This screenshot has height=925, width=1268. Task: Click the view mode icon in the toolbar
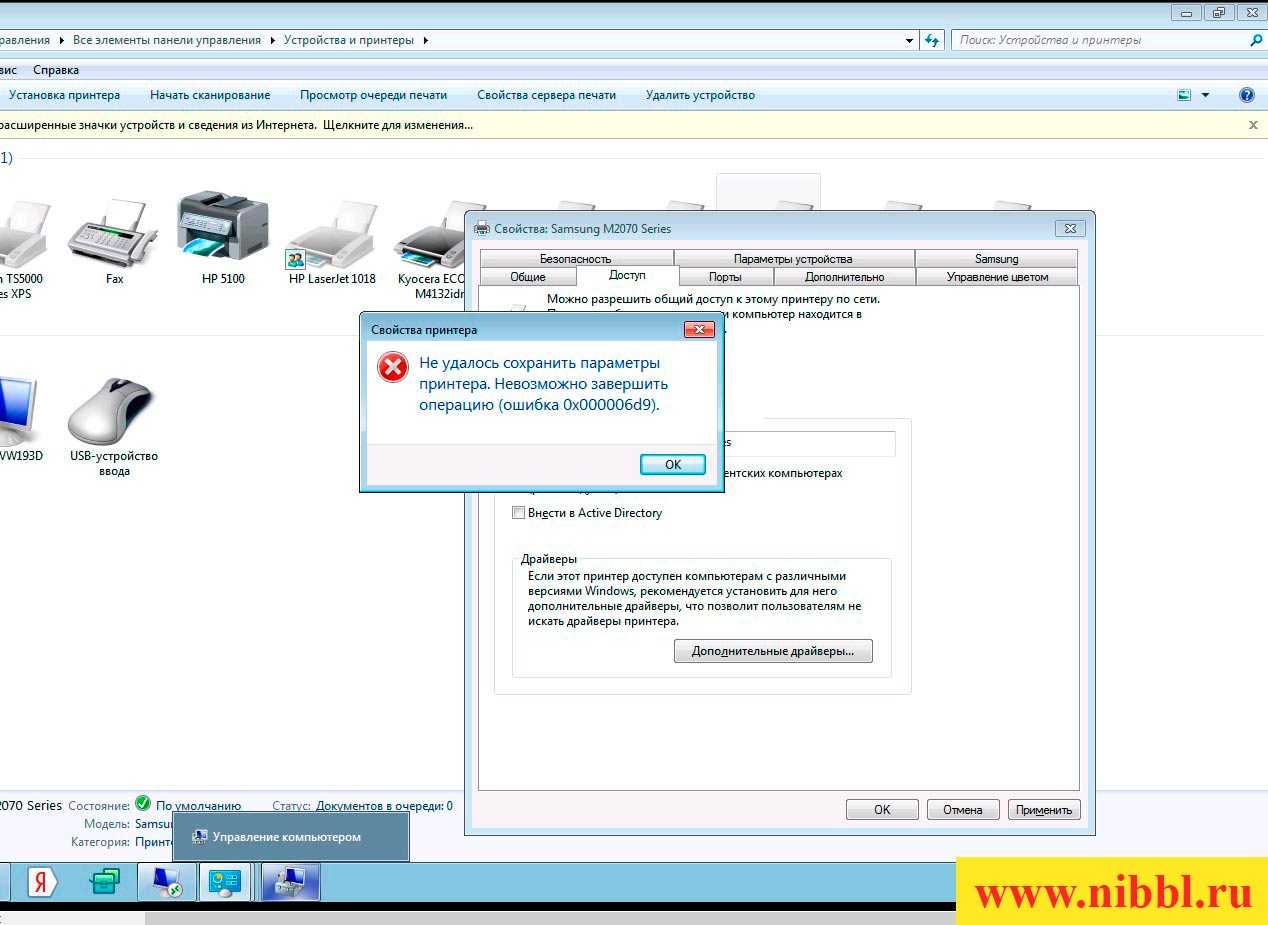click(x=1184, y=95)
